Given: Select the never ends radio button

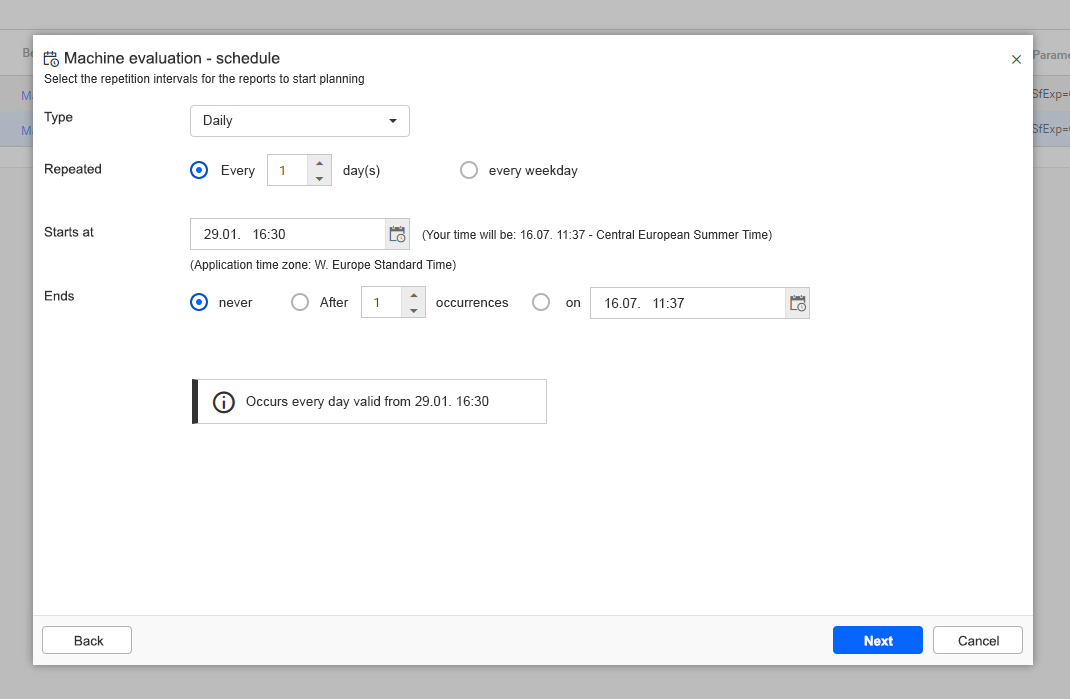Looking at the screenshot, I should tap(199, 302).
